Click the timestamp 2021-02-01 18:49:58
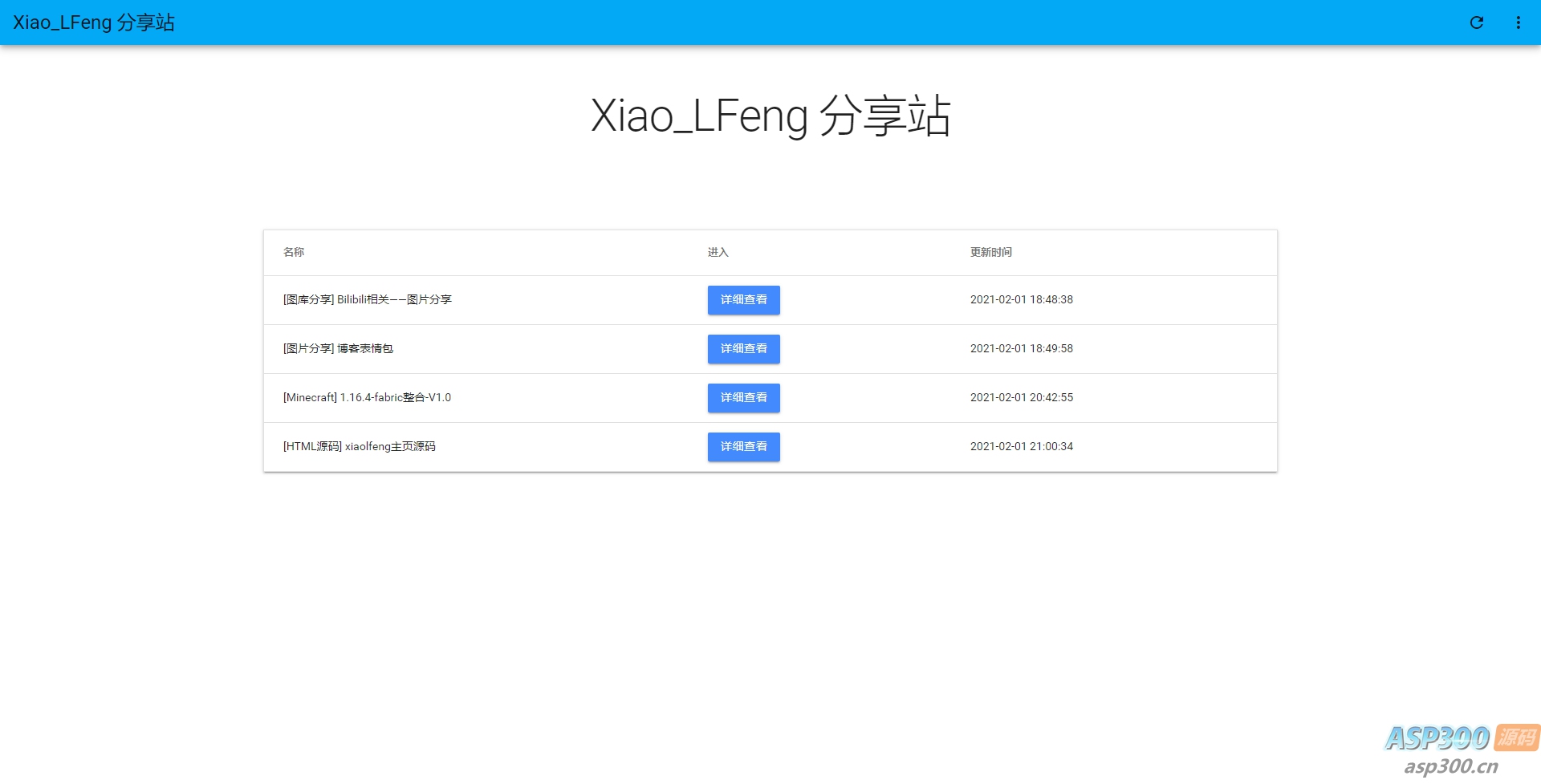1541x784 pixels. 1022,348
